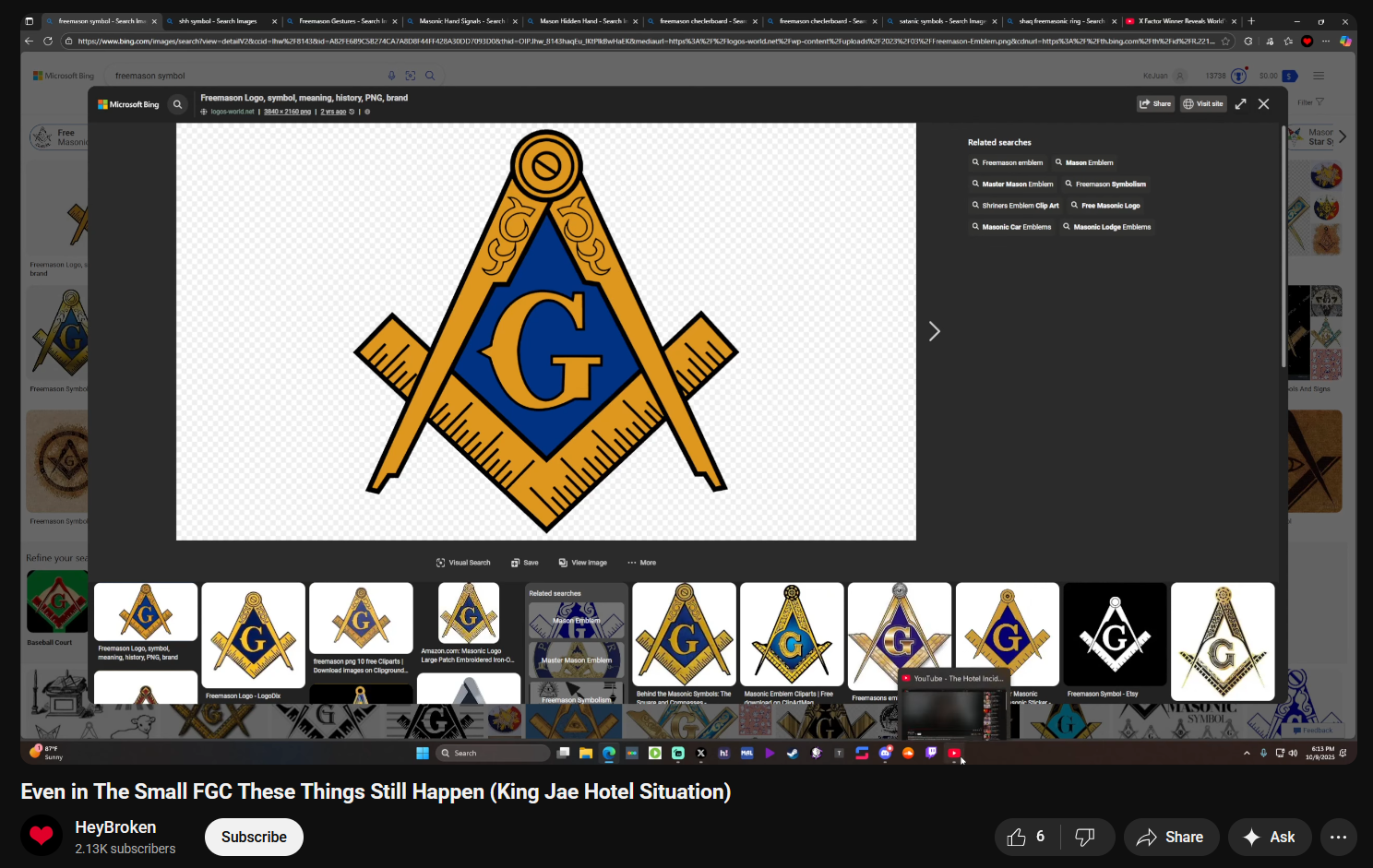
Task: Switch to the 'X Factor Winner Reveals' tab
Action: [1181, 21]
